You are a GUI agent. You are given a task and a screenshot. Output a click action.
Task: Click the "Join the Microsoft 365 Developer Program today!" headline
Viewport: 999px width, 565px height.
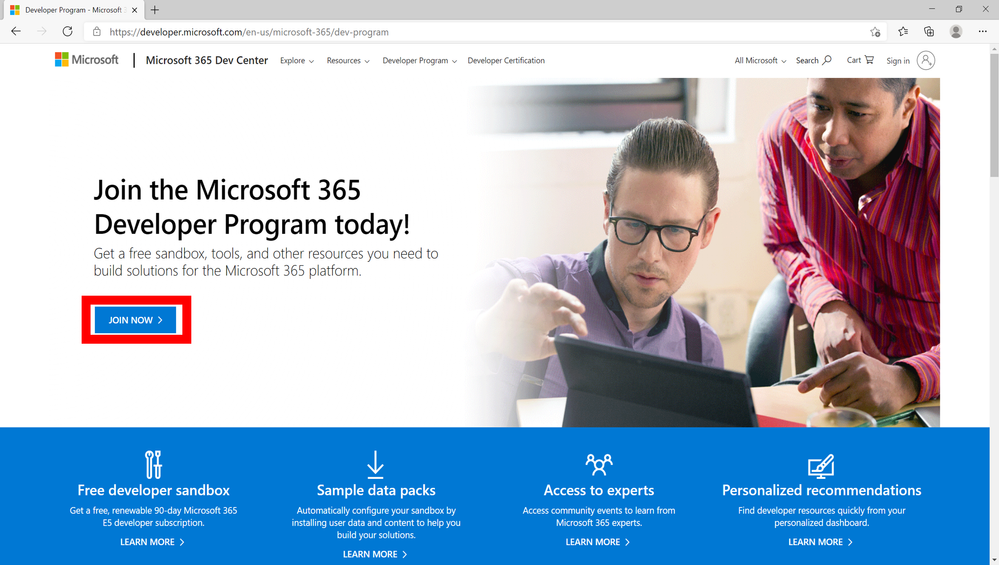252,207
